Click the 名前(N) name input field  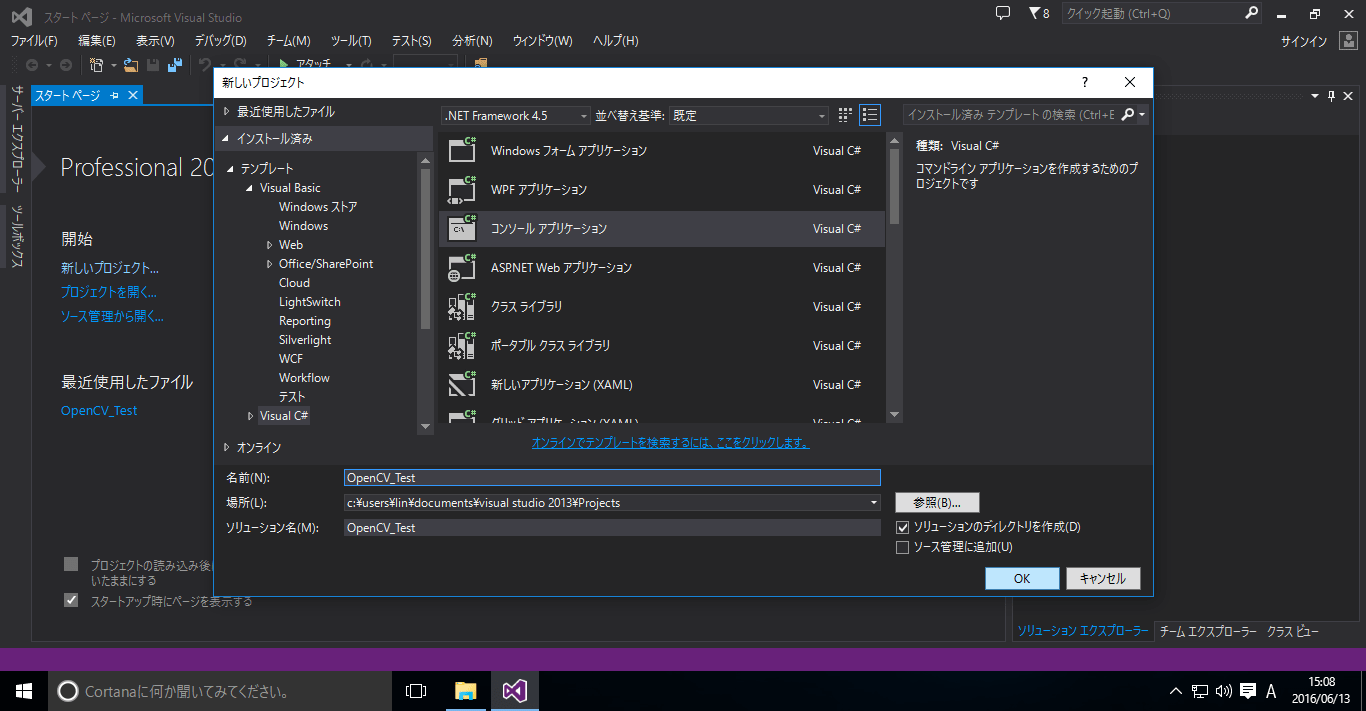[x=612, y=478]
